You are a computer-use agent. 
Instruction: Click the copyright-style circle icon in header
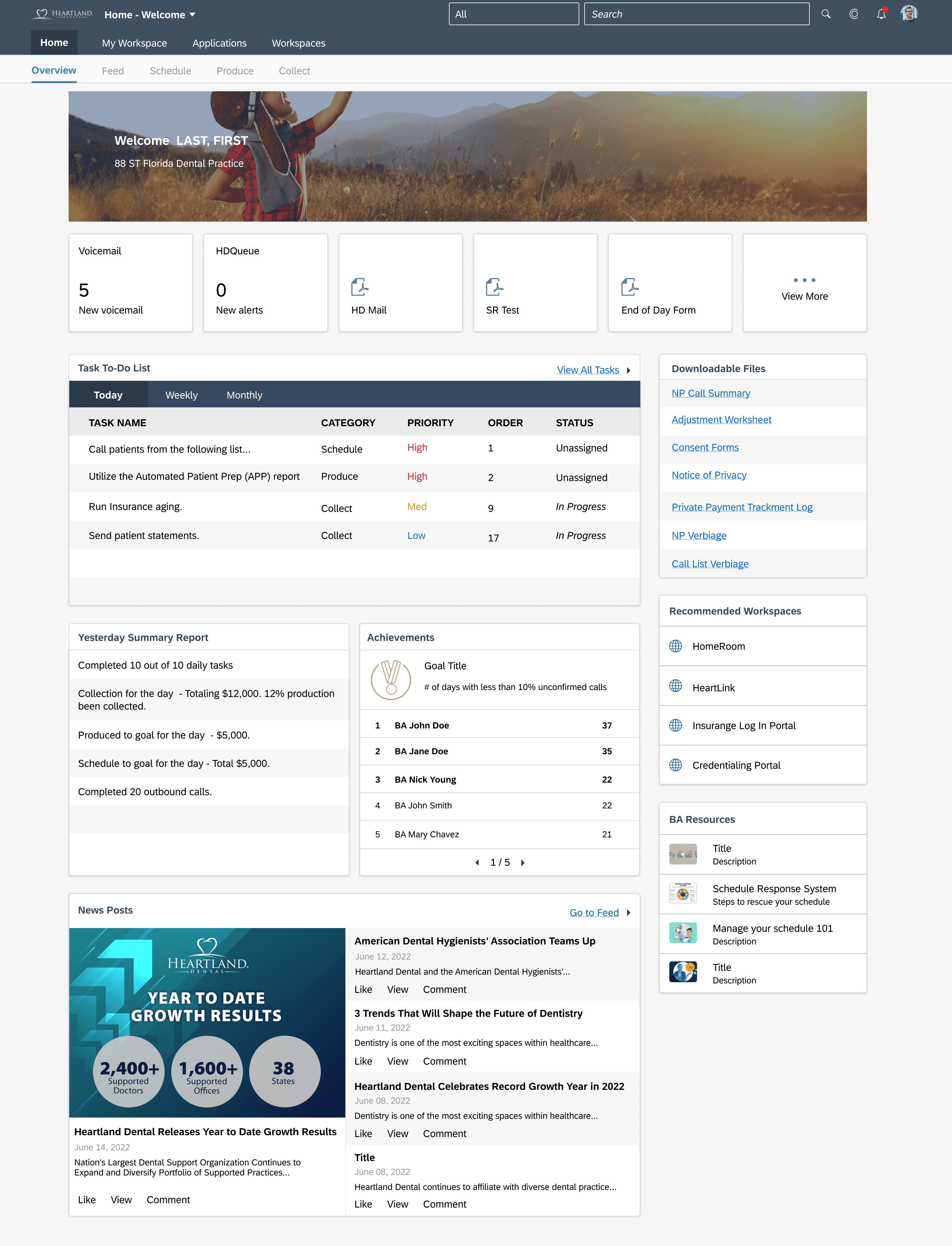point(853,14)
